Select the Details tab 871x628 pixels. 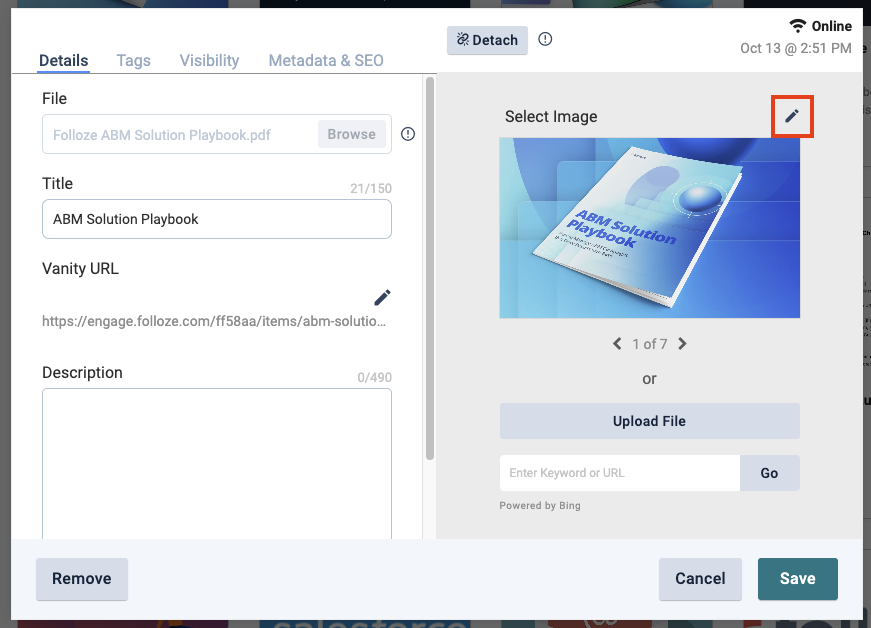[64, 60]
